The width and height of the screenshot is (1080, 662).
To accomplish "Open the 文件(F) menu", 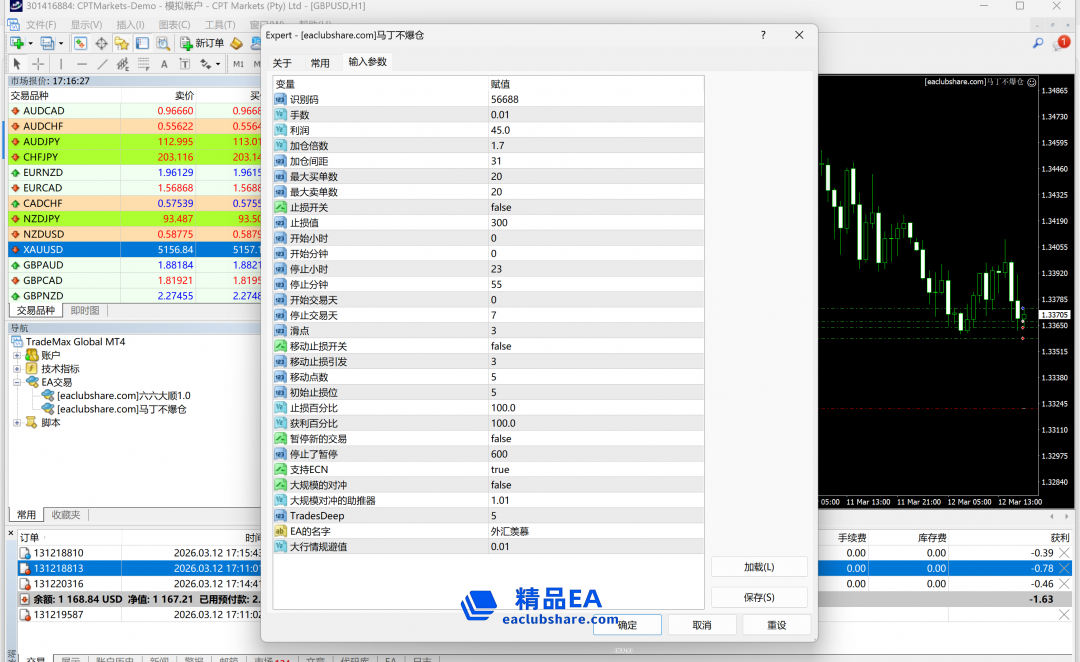I will (41, 24).
